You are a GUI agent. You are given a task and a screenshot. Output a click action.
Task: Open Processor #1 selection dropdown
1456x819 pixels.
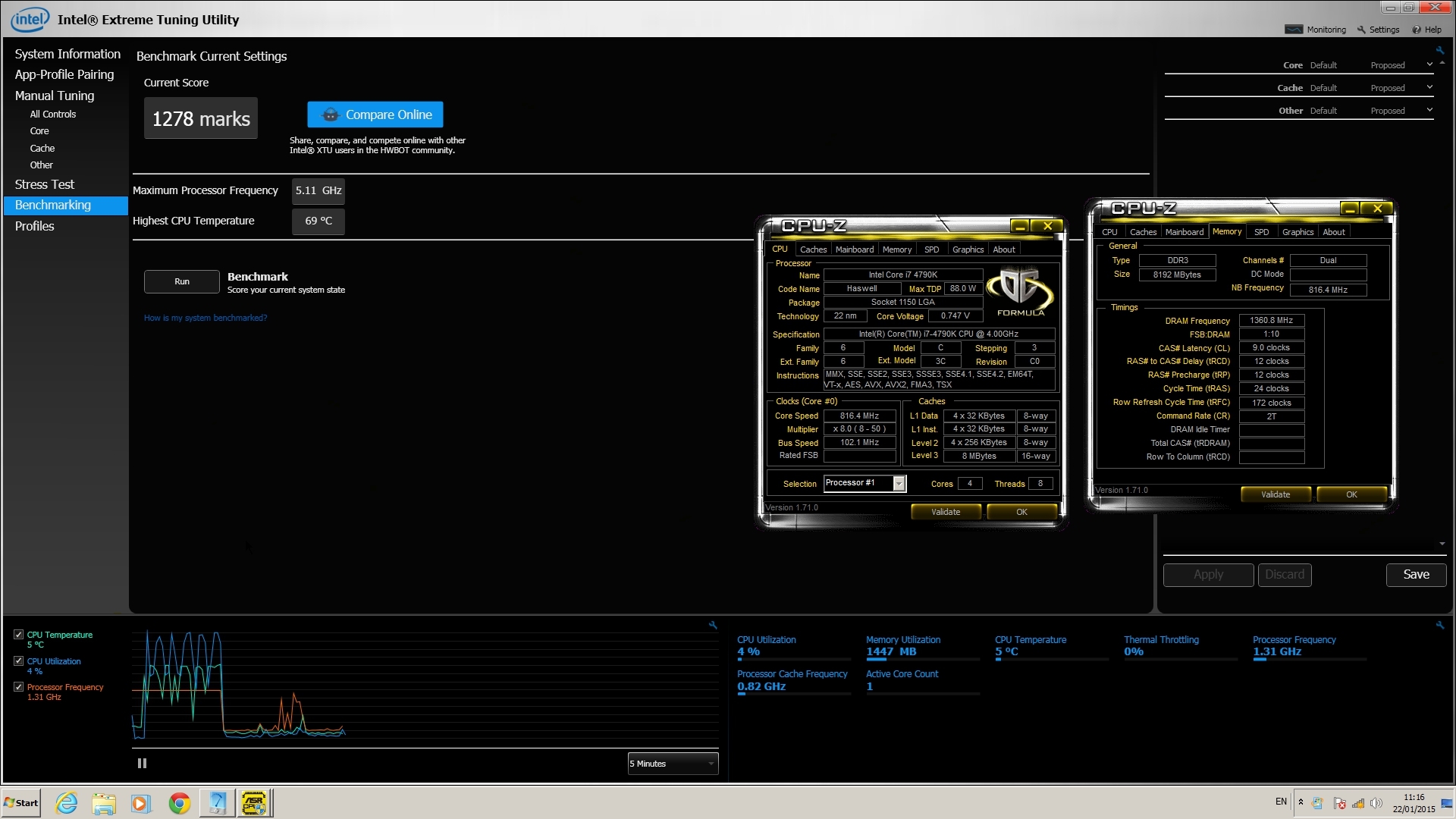click(x=864, y=483)
